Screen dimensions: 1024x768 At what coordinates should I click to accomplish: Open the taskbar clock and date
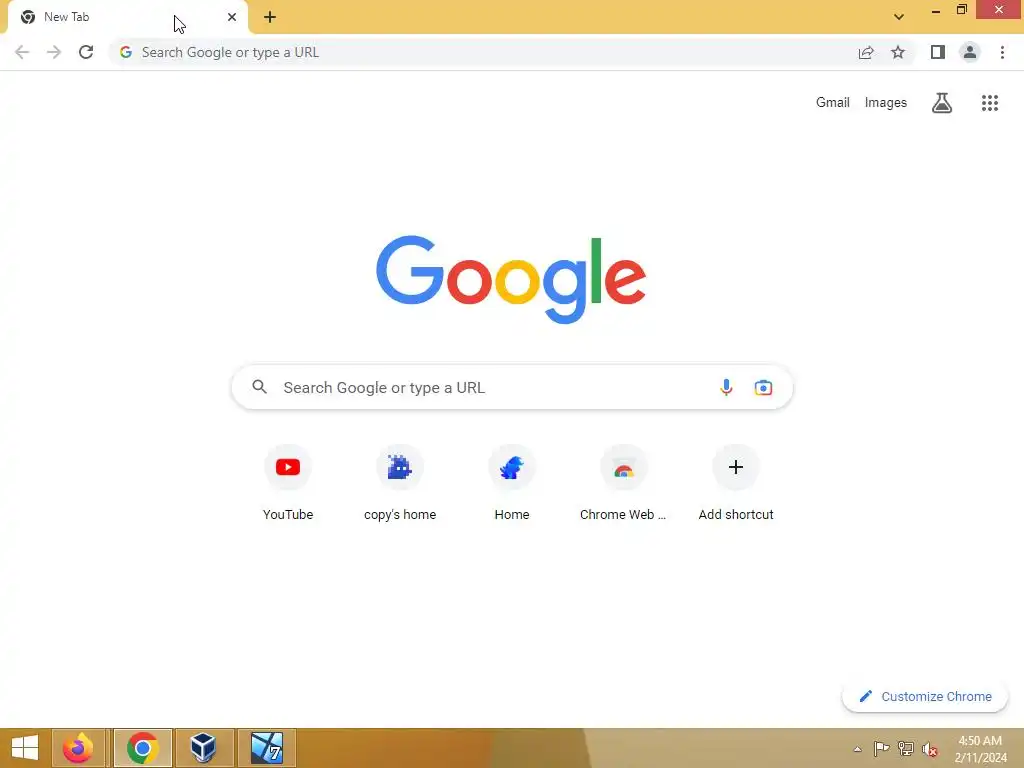pyautogui.click(x=980, y=749)
